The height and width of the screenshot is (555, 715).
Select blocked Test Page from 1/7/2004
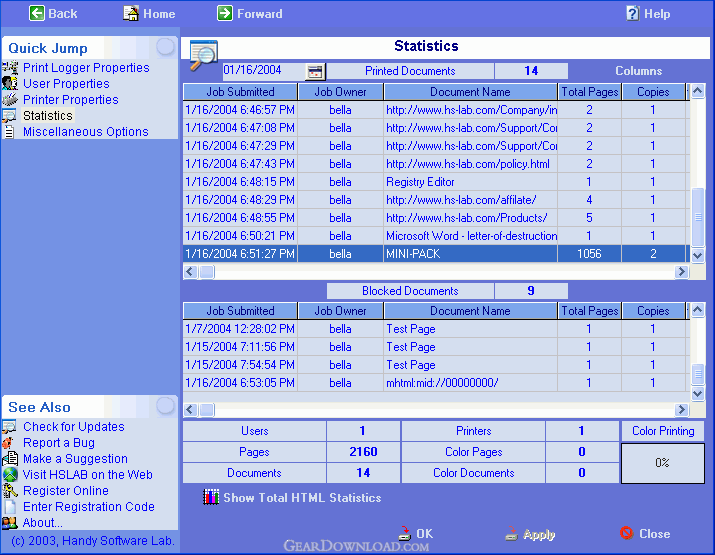pyautogui.click(x=434, y=329)
